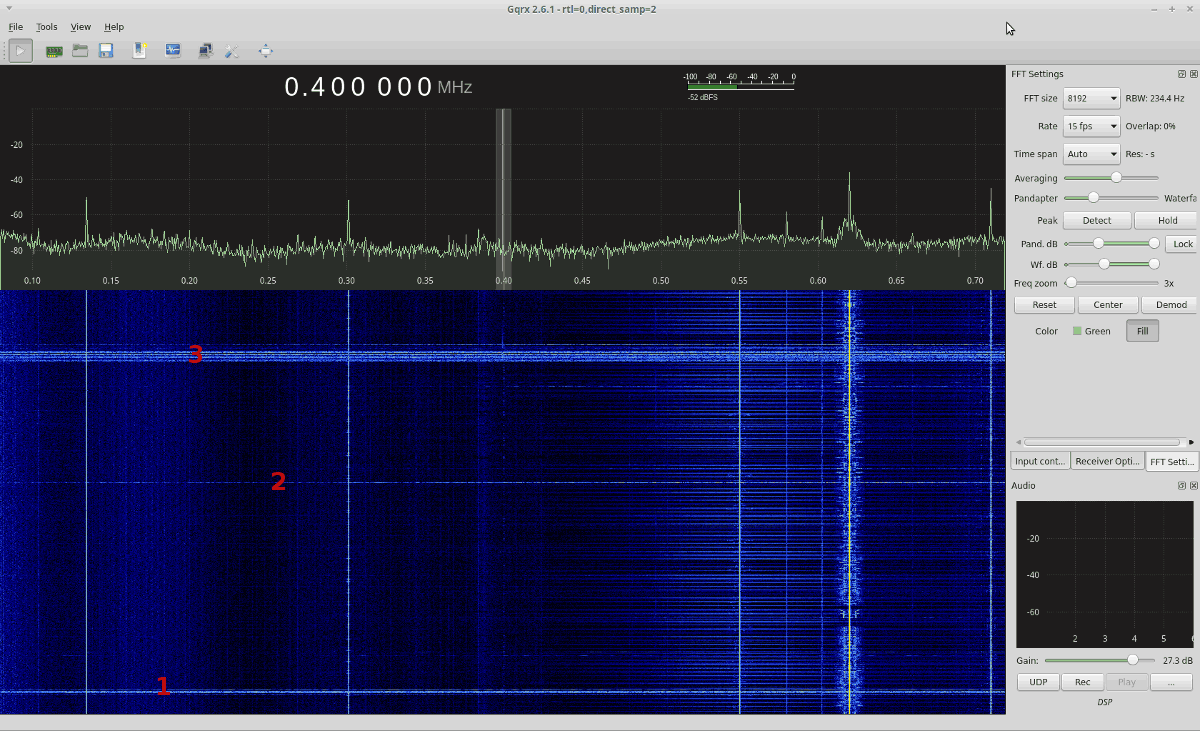This screenshot has width=1200, height=731.
Task: Click the demodulator filter marker at 0.40
Action: (504, 198)
